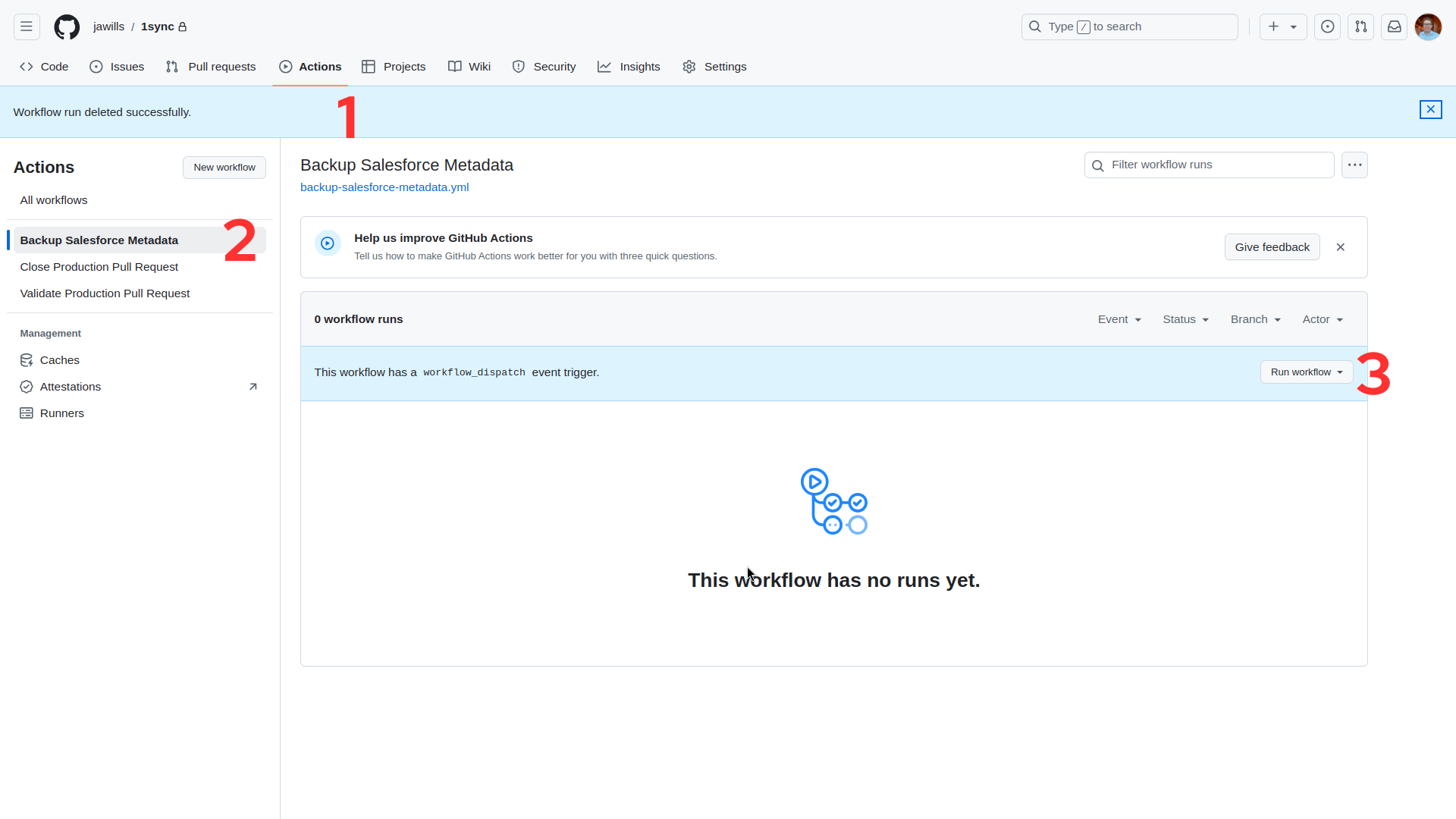Click the New workflow button
1456x819 pixels.
pos(224,167)
